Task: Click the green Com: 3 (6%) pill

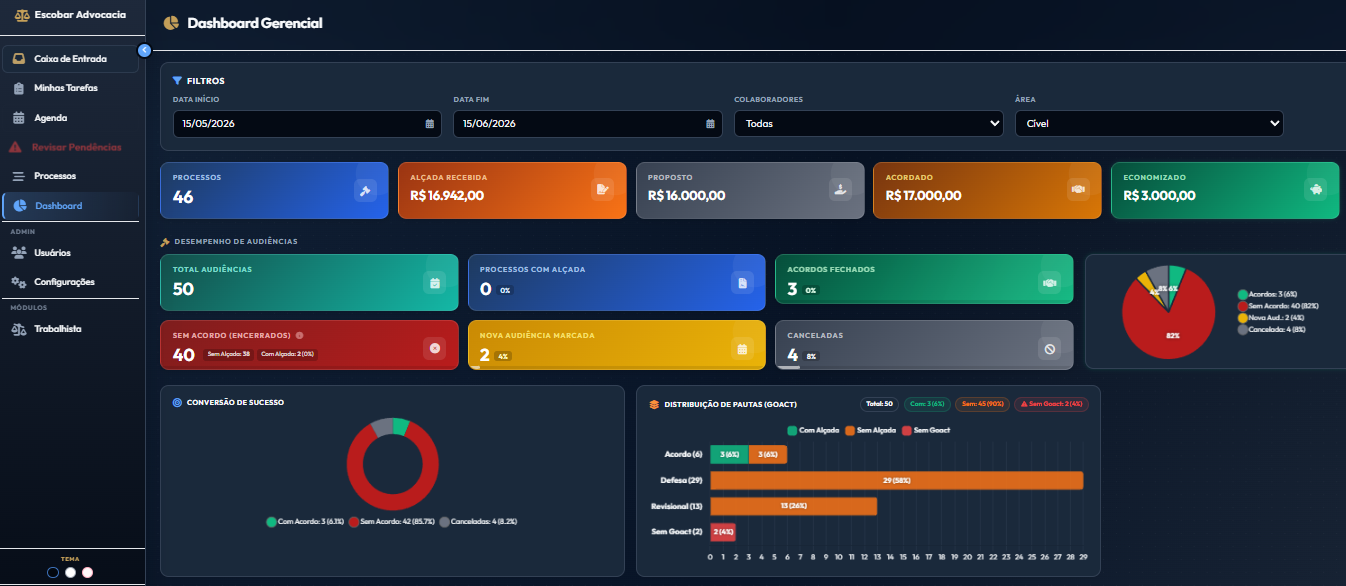Action: click(927, 404)
